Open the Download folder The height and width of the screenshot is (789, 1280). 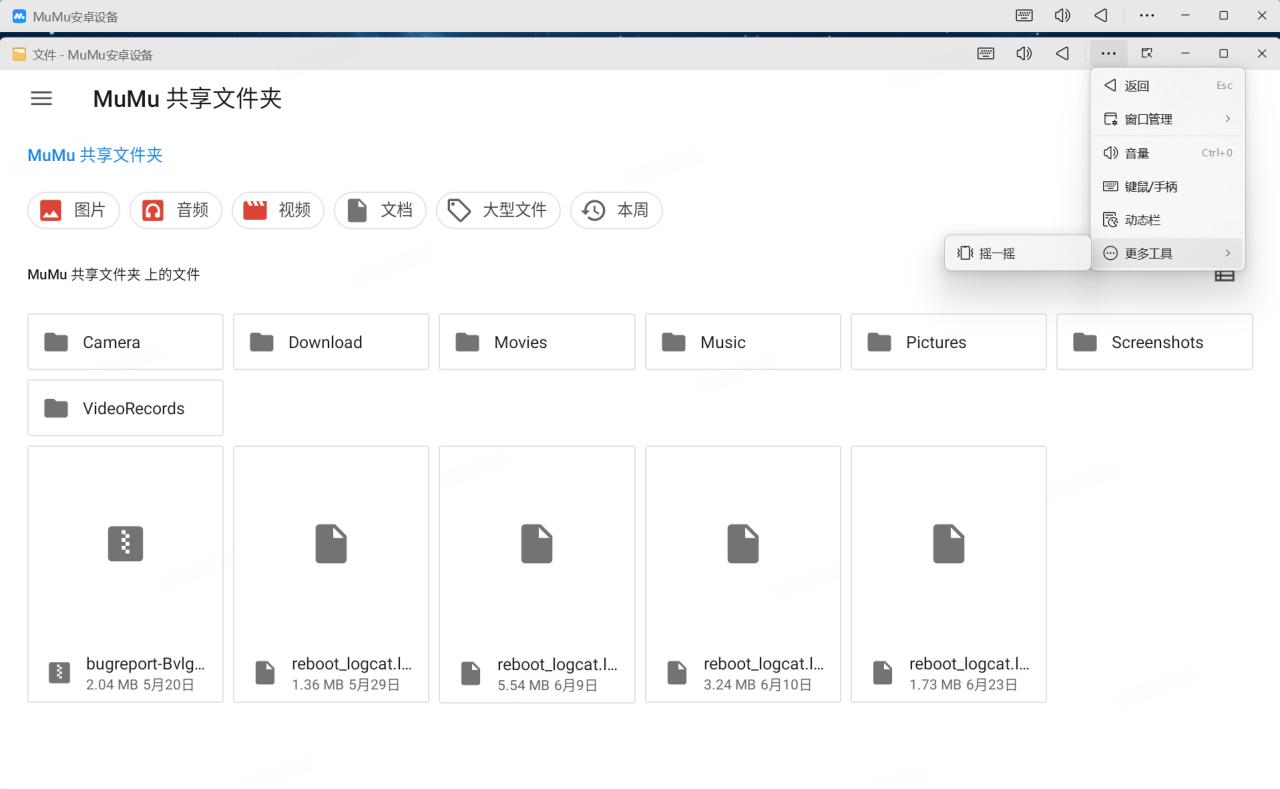click(331, 342)
